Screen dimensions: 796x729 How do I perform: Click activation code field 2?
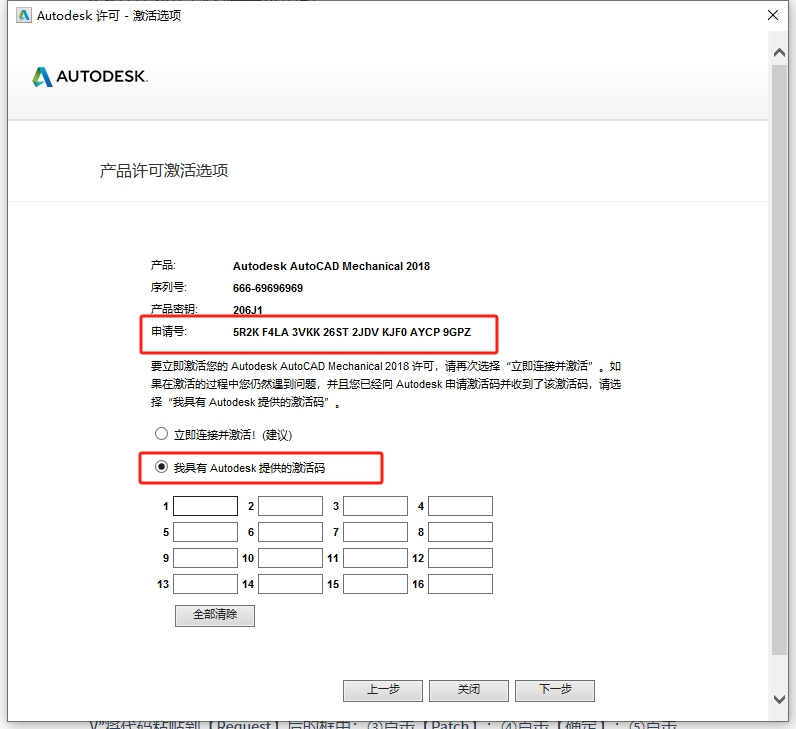point(290,506)
